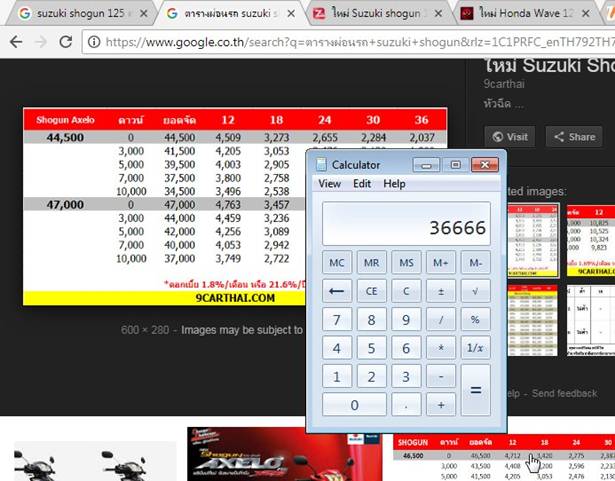The height and width of the screenshot is (481, 615).
Task: Click the site info icon in address bar
Action: [94, 42]
